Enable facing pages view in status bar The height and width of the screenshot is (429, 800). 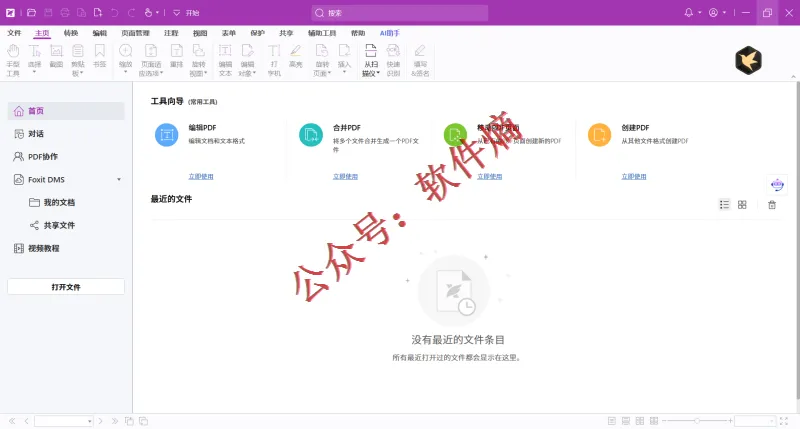tap(640, 421)
